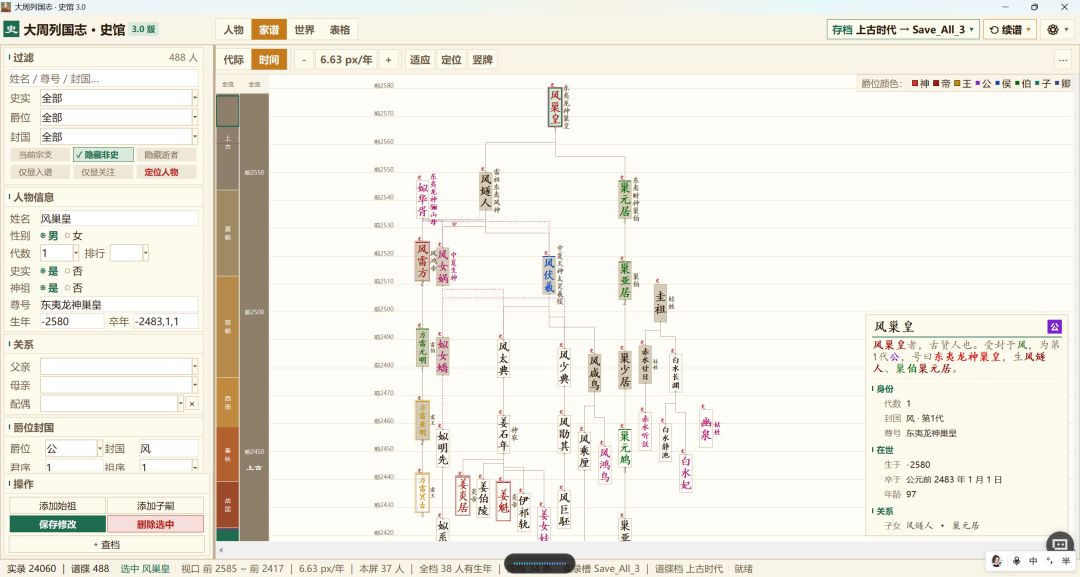Switch to 时间 view mode

[x=269, y=60]
